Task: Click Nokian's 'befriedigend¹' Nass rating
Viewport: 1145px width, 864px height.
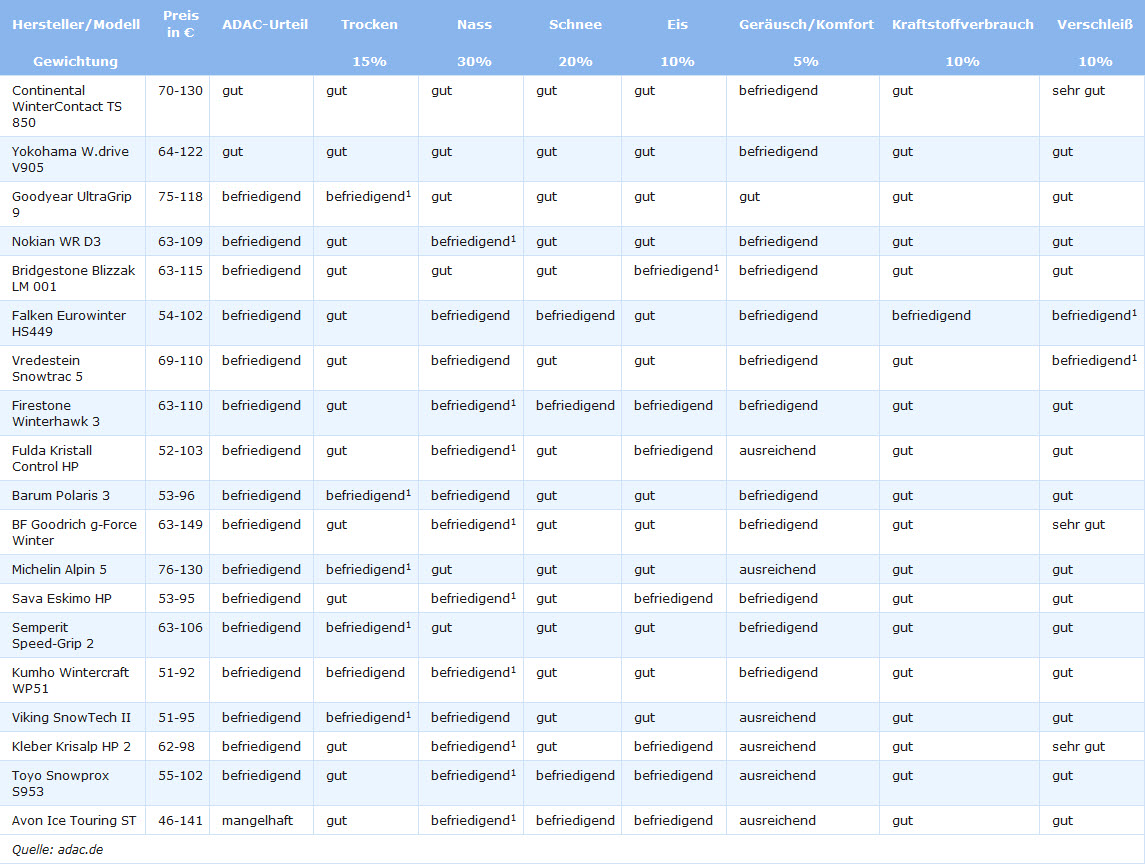Action: [473, 241]
